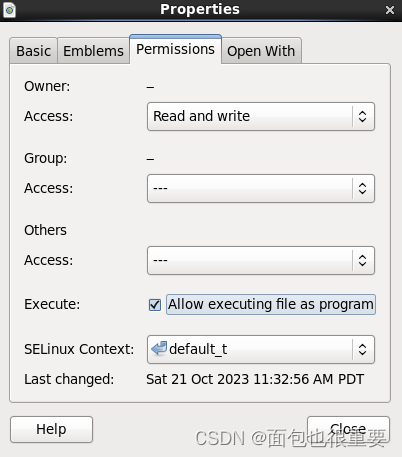402x457 pixels.
Task: Open the Group access dropdown
Action: pos(261,188)
